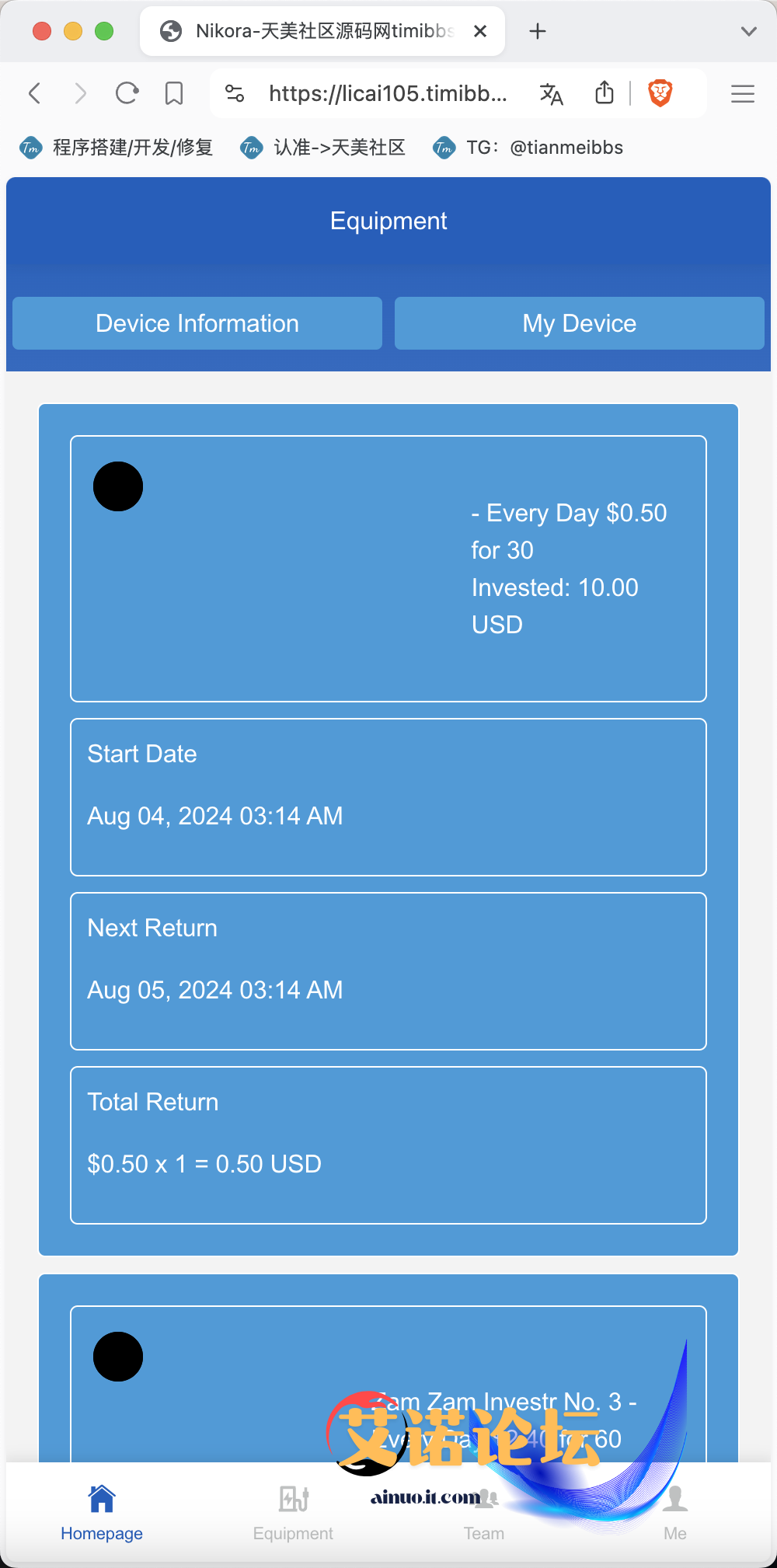Open Equipment in bottom navigation

(293, 1512)
